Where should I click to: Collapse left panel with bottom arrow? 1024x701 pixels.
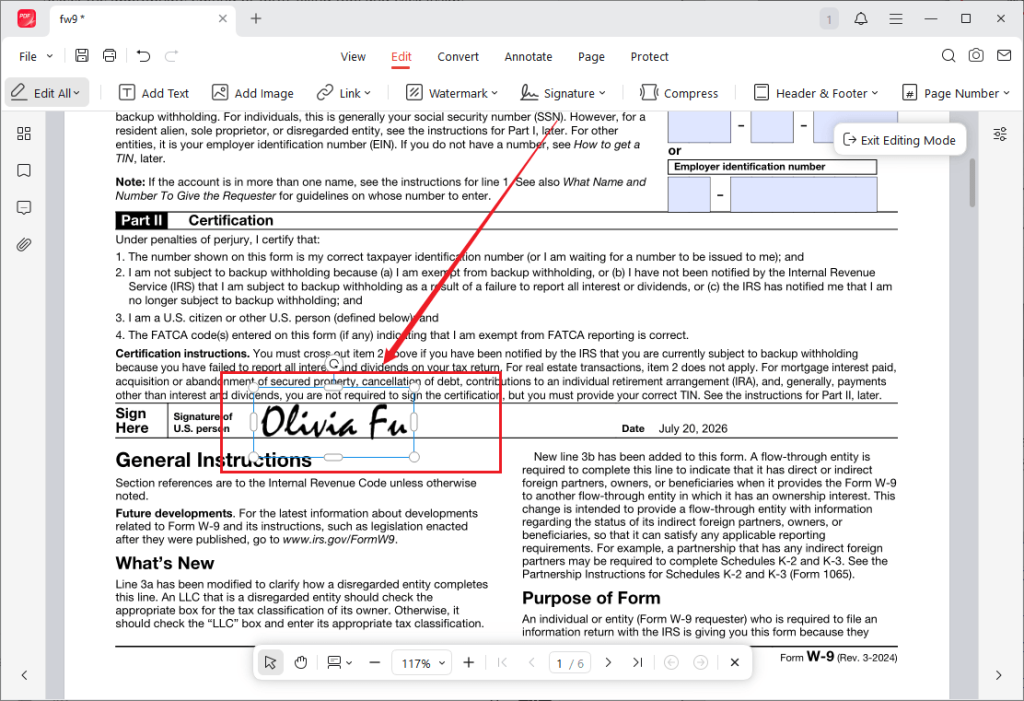[x=24, y=675]
